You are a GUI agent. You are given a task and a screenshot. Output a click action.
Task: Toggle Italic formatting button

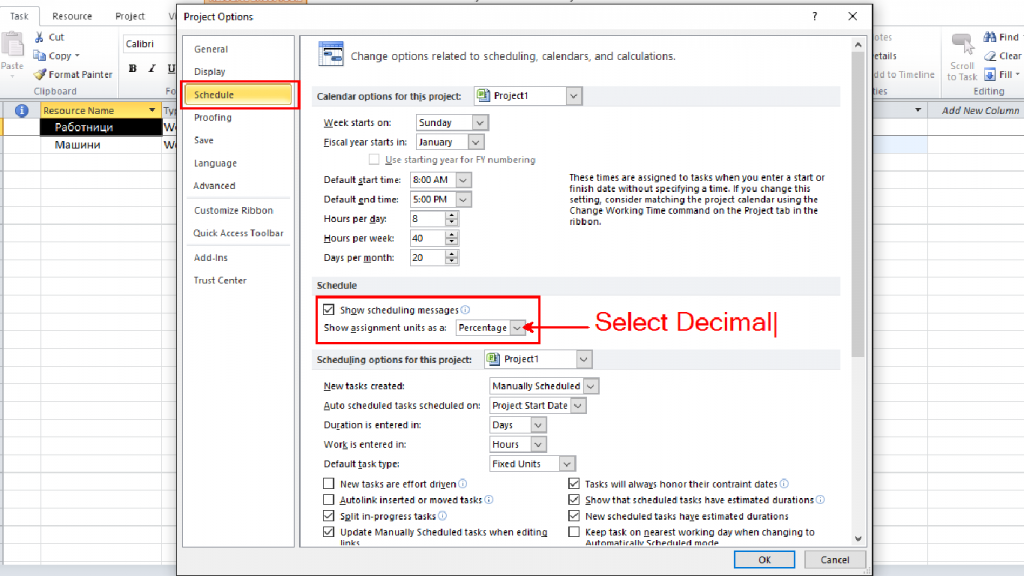(x=152, y=69)
